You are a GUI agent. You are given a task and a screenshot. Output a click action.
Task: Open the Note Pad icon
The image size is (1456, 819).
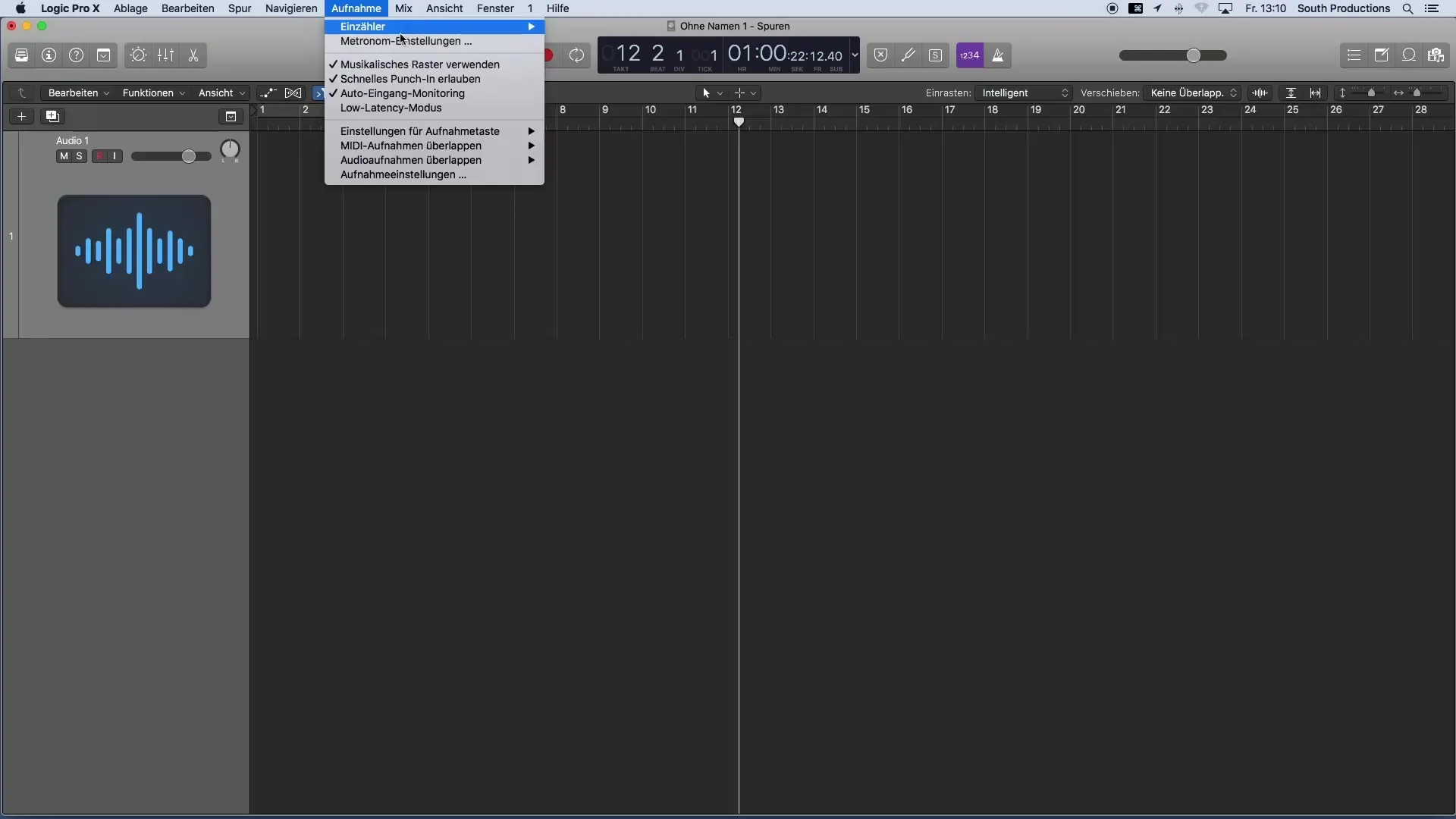tap(1382, 55)
